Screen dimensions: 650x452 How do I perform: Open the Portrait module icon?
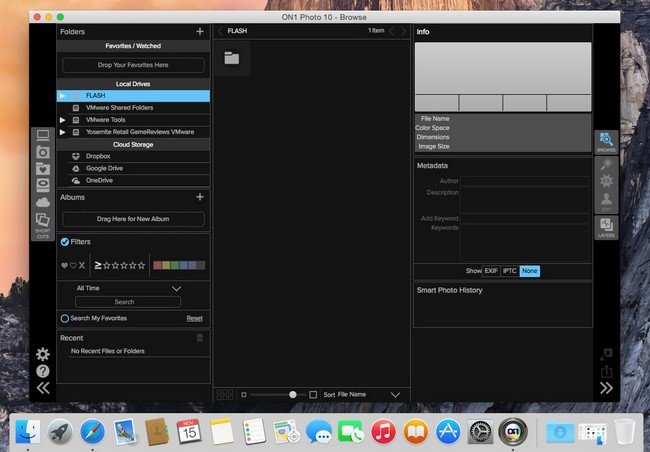[x=606, y=199]
